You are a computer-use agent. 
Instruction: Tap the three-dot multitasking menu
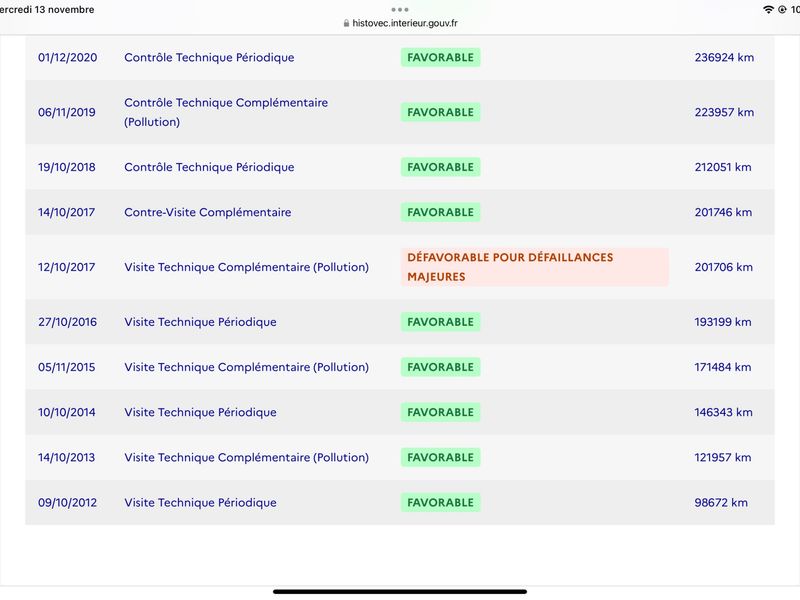(x=399, y=10)
